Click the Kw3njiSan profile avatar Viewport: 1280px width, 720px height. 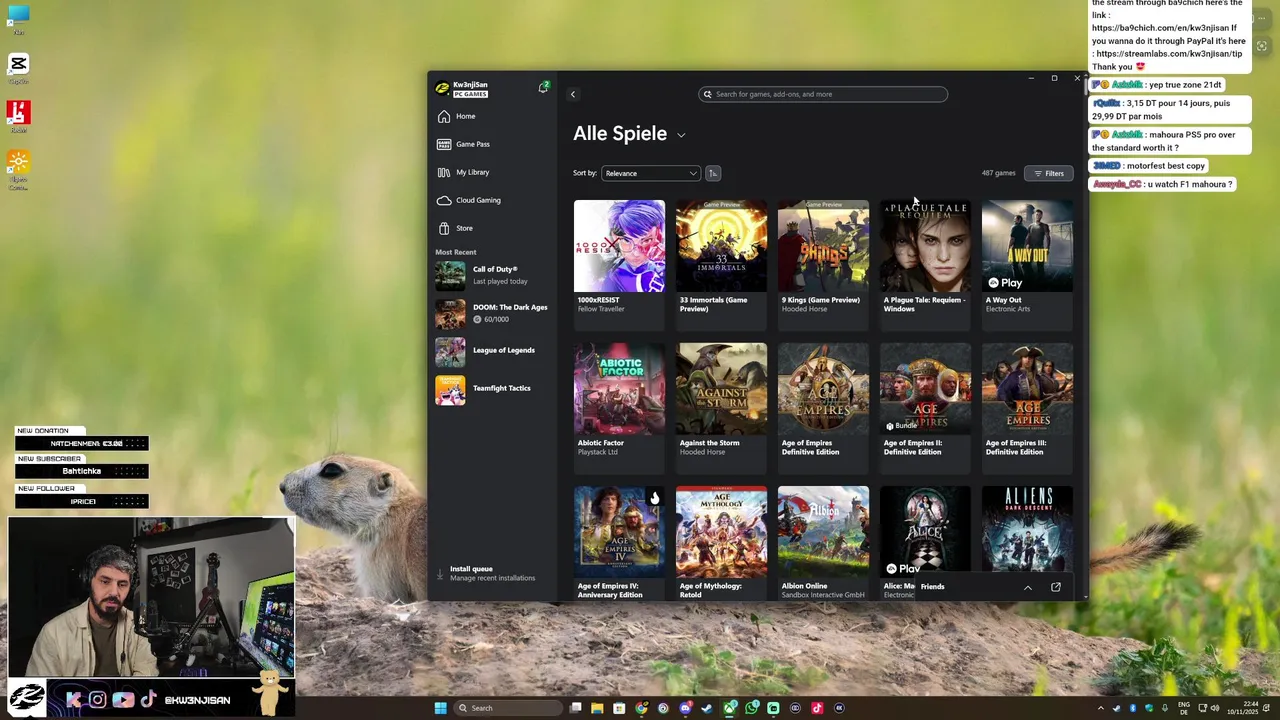click(442, 88)
